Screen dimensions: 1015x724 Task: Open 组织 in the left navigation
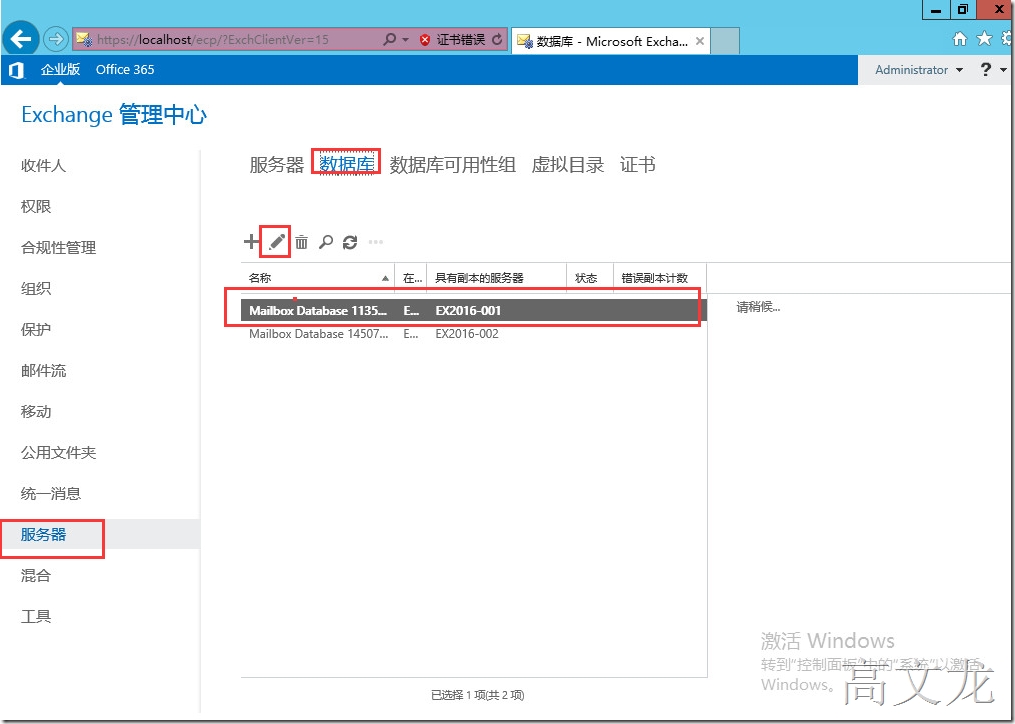point(36,289)
